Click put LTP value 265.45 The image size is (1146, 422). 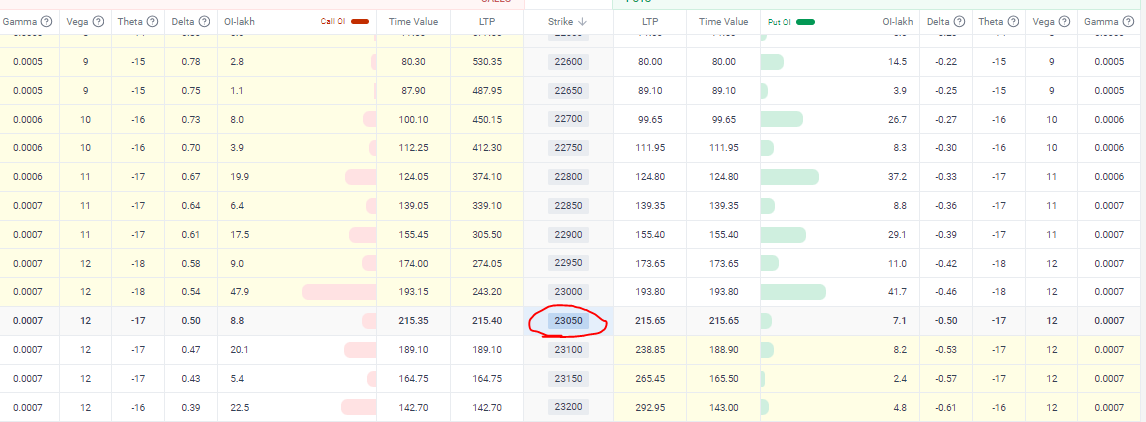(650, 379)
